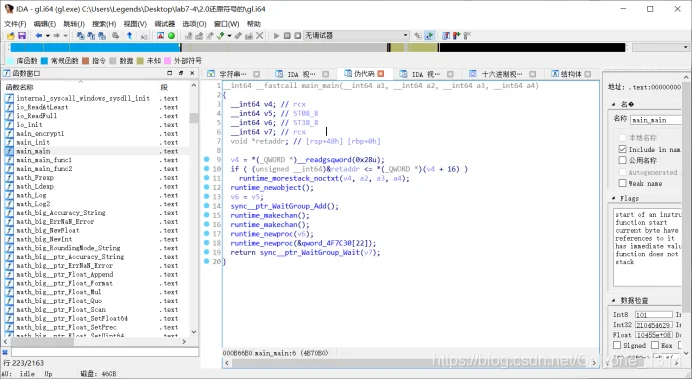This screenshot has height=379, width=692.
Task: Click the green checkmark breakpoint toolbar icon
Action: pyautogui.click(x=220, y=36)
